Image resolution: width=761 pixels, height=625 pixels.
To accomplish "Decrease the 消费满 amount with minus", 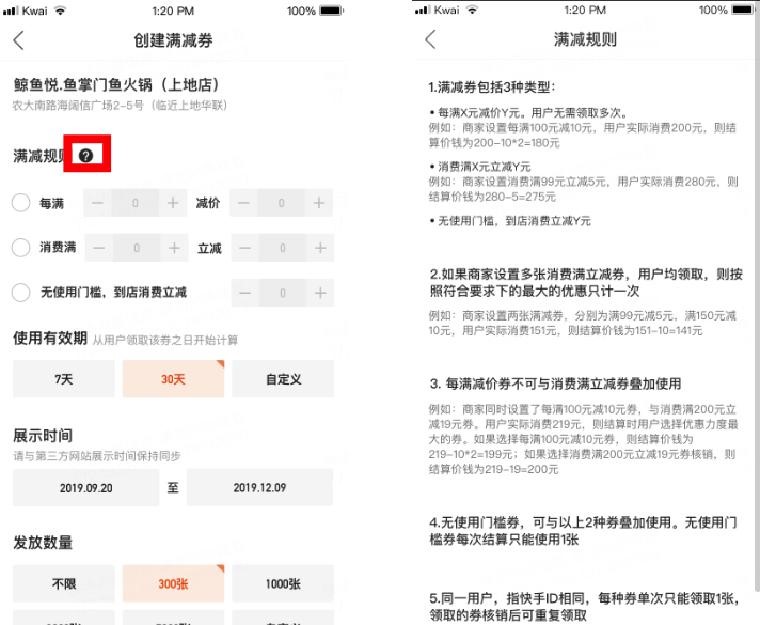I will (99, 248).
